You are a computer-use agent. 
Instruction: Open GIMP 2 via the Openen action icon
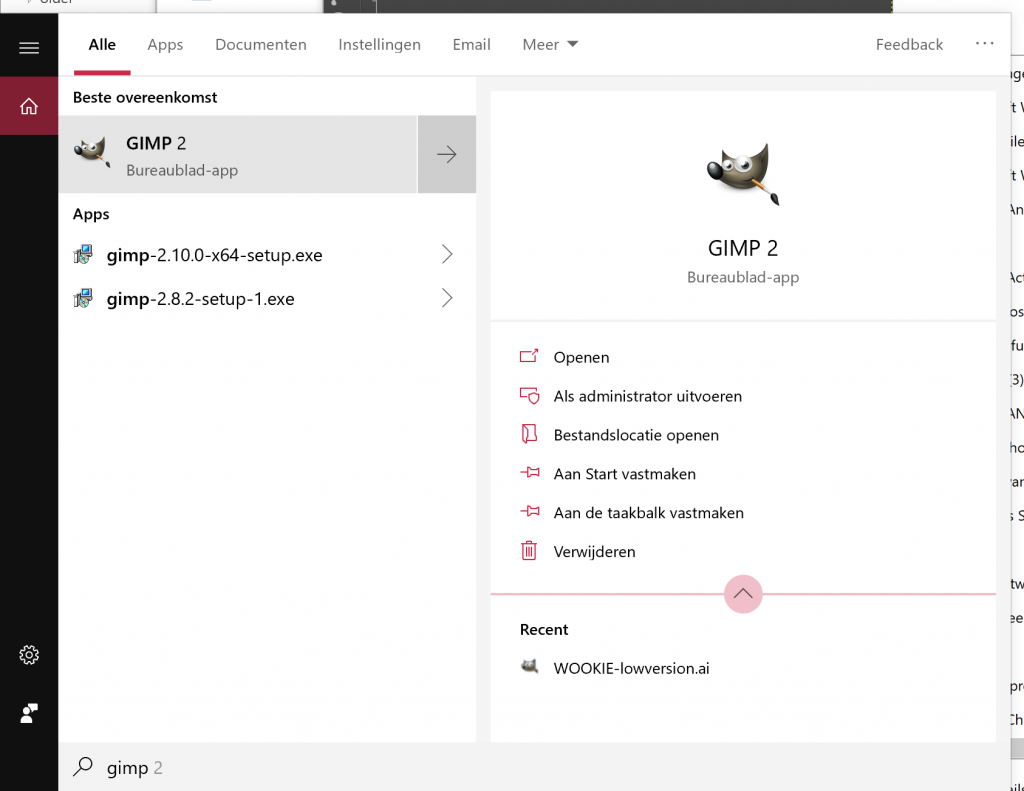[529, 357]
